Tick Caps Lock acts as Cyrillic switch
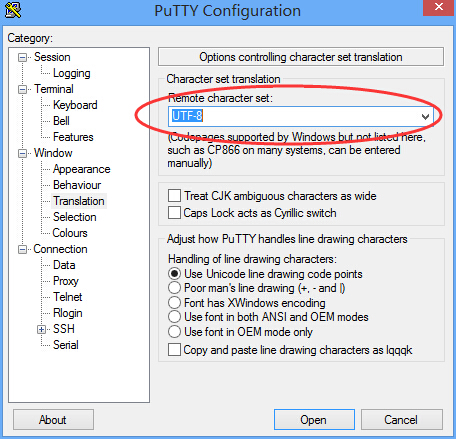 pos(175,213)
